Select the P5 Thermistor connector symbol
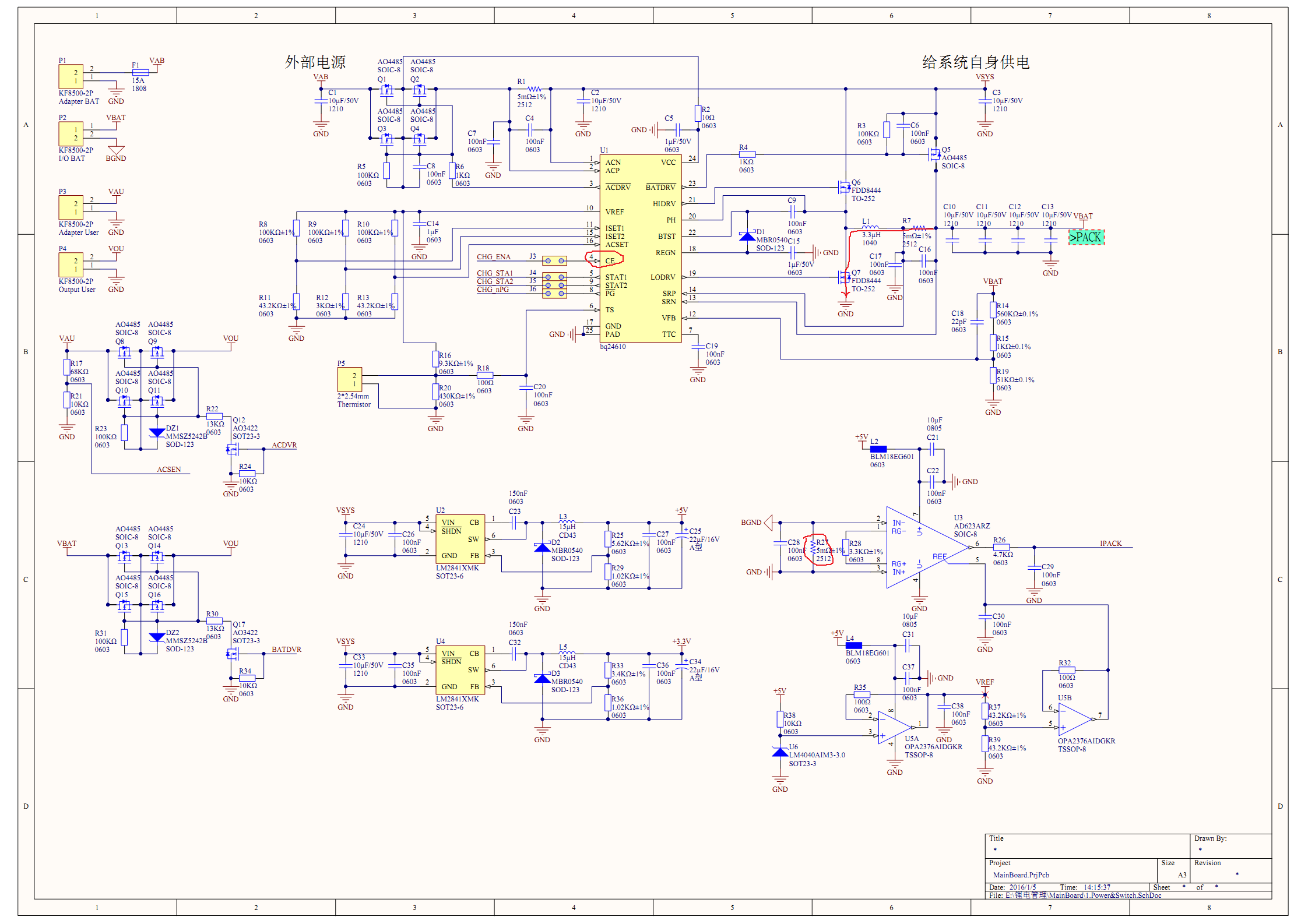This screenshot has width=1308, height=924. (x=350, y=379)
